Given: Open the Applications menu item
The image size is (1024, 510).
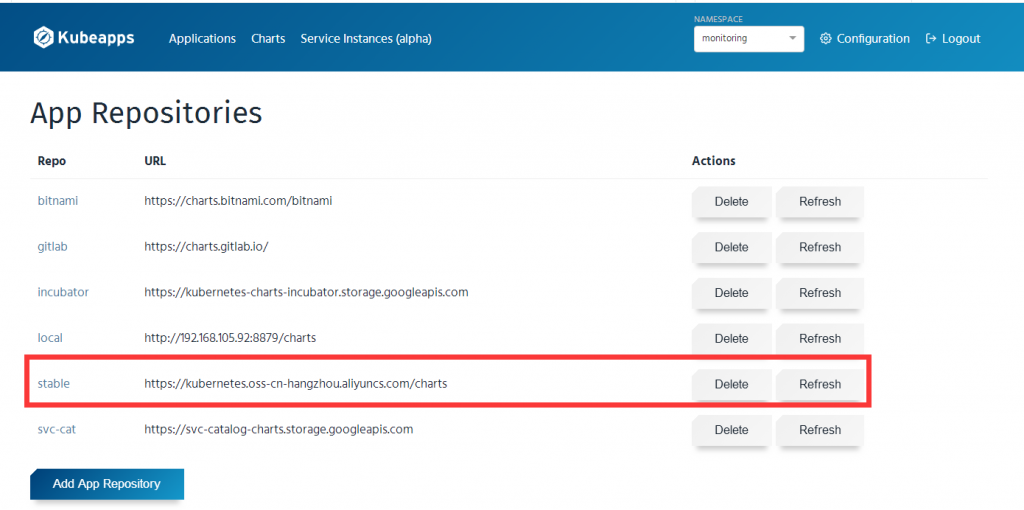Looking at the screenshot, I should [202, 39].
